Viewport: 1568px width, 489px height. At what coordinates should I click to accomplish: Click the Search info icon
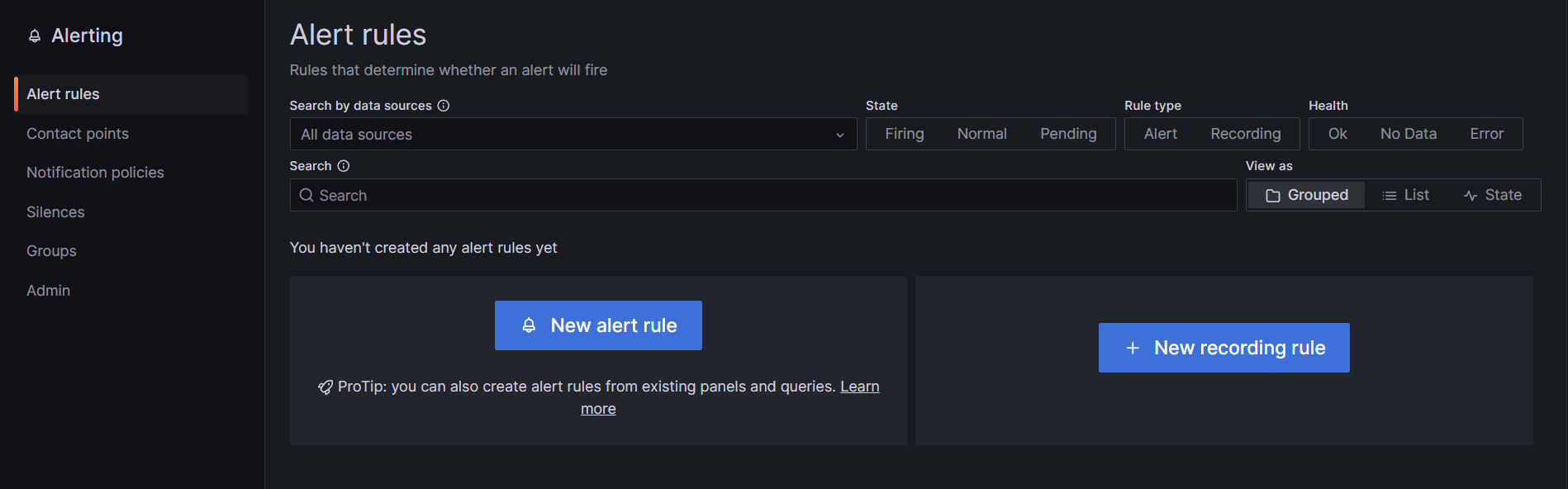(342, 165)
